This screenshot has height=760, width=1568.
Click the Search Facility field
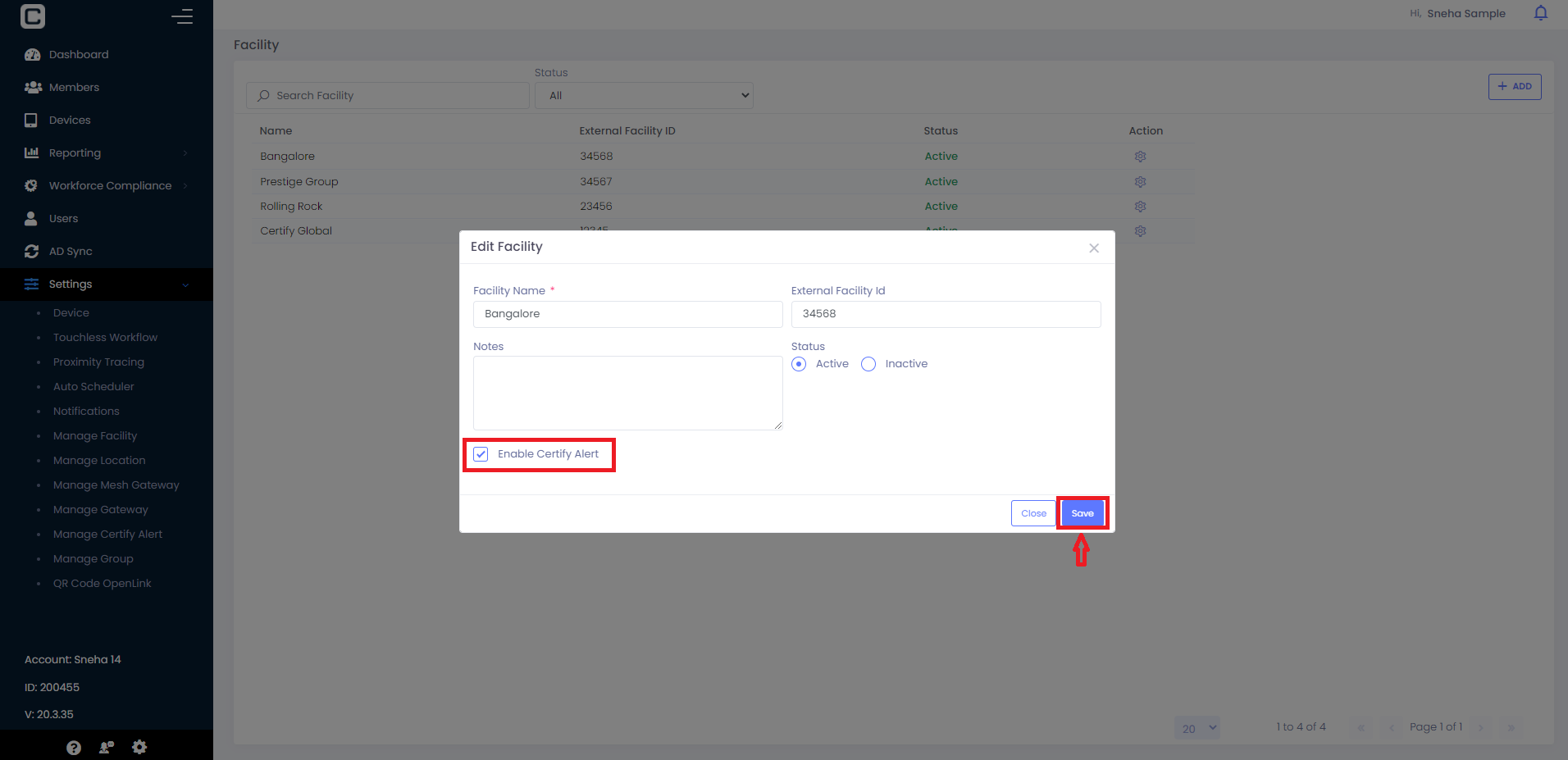tap(387, 95)
